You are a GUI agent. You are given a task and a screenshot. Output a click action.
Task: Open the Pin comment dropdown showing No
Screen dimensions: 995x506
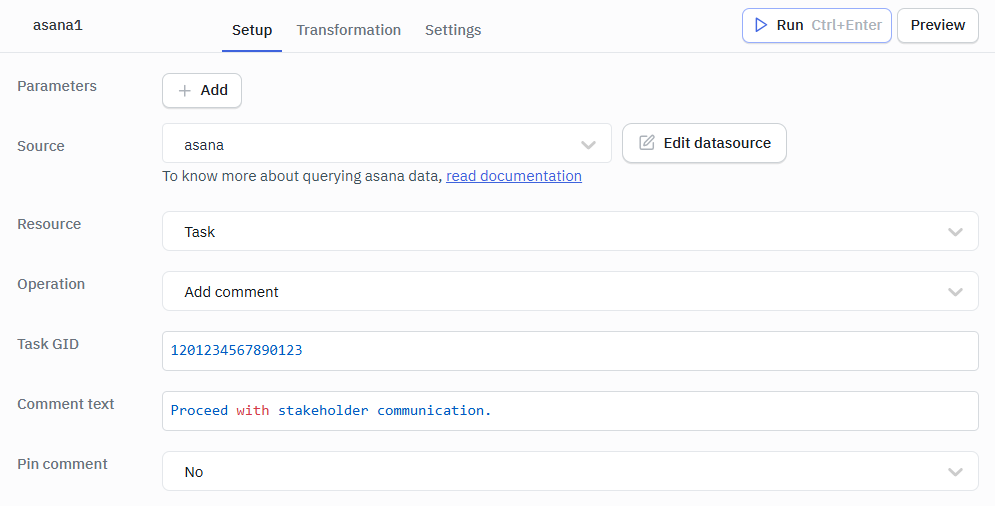tap(570, 471)
